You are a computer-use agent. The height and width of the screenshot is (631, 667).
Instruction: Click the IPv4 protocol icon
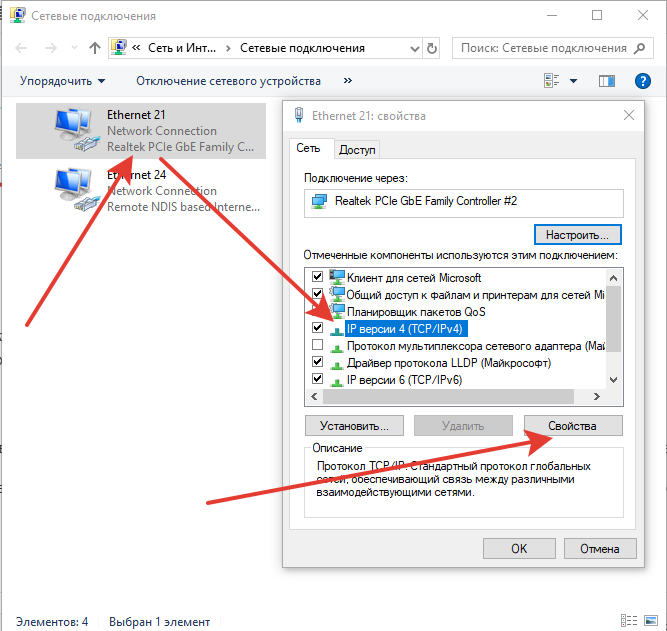click(337, 331)
